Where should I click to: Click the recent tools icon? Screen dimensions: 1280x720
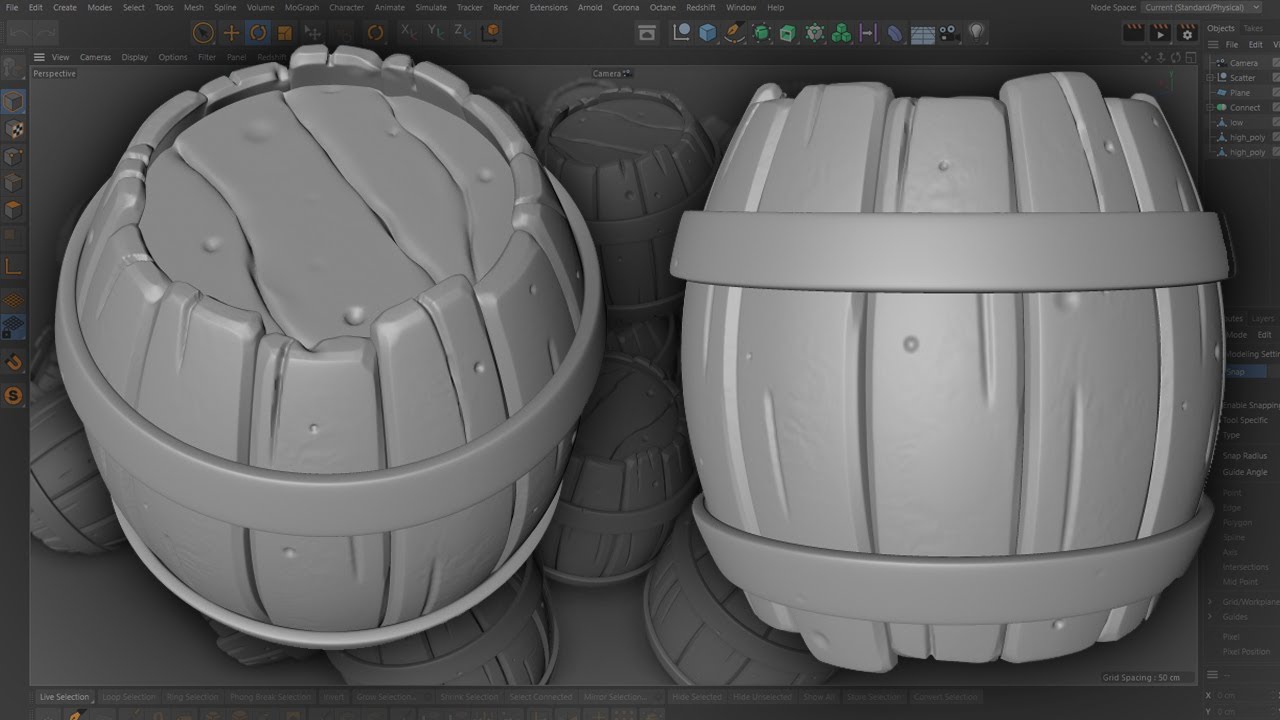click(x=375, y=33)
